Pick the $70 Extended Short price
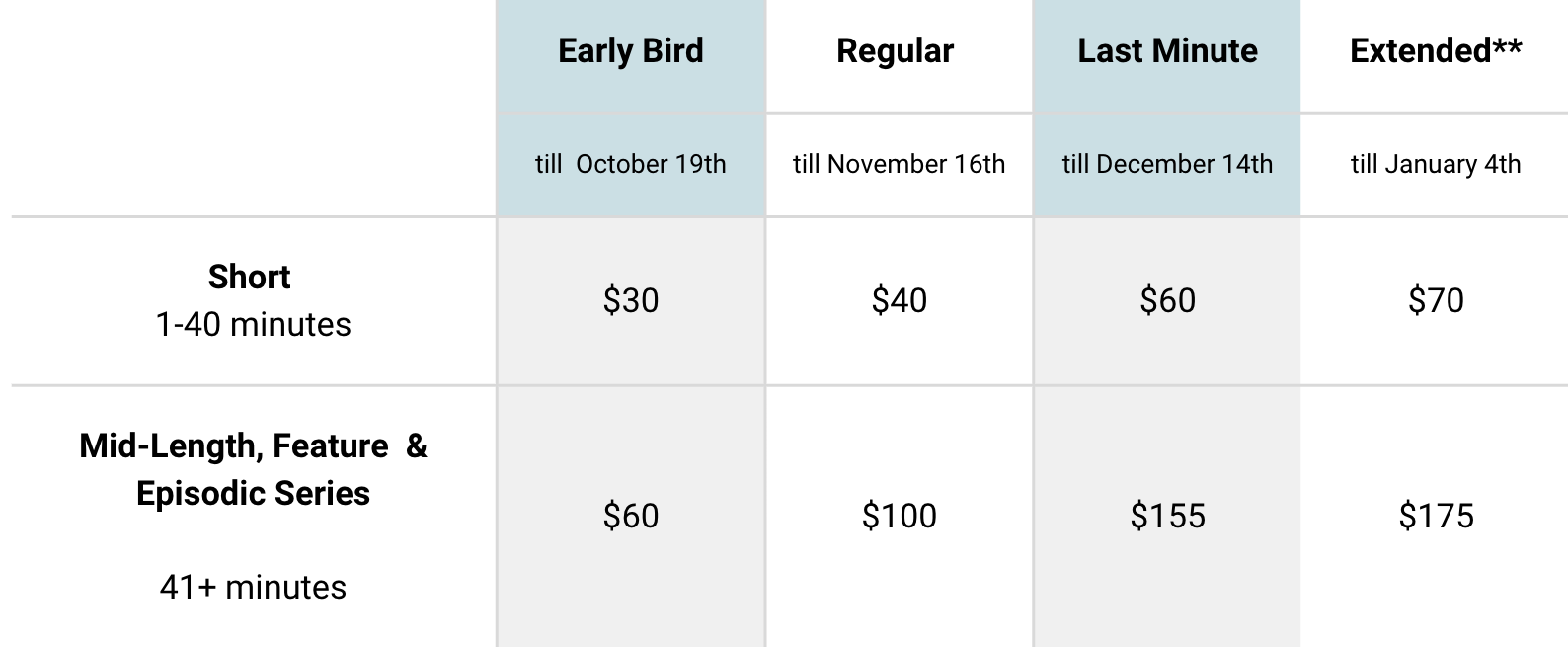1568x648 pixels. point(1436,300)
